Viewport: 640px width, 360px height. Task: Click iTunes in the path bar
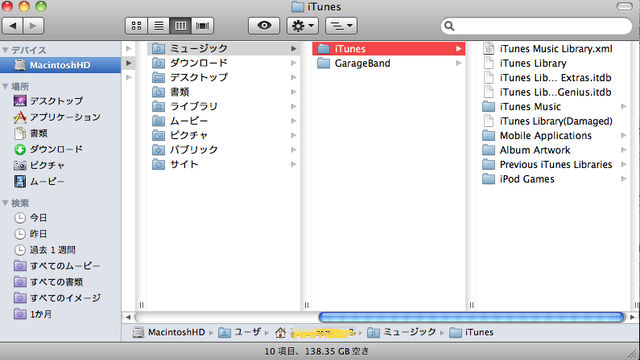[x=471, y=332]
